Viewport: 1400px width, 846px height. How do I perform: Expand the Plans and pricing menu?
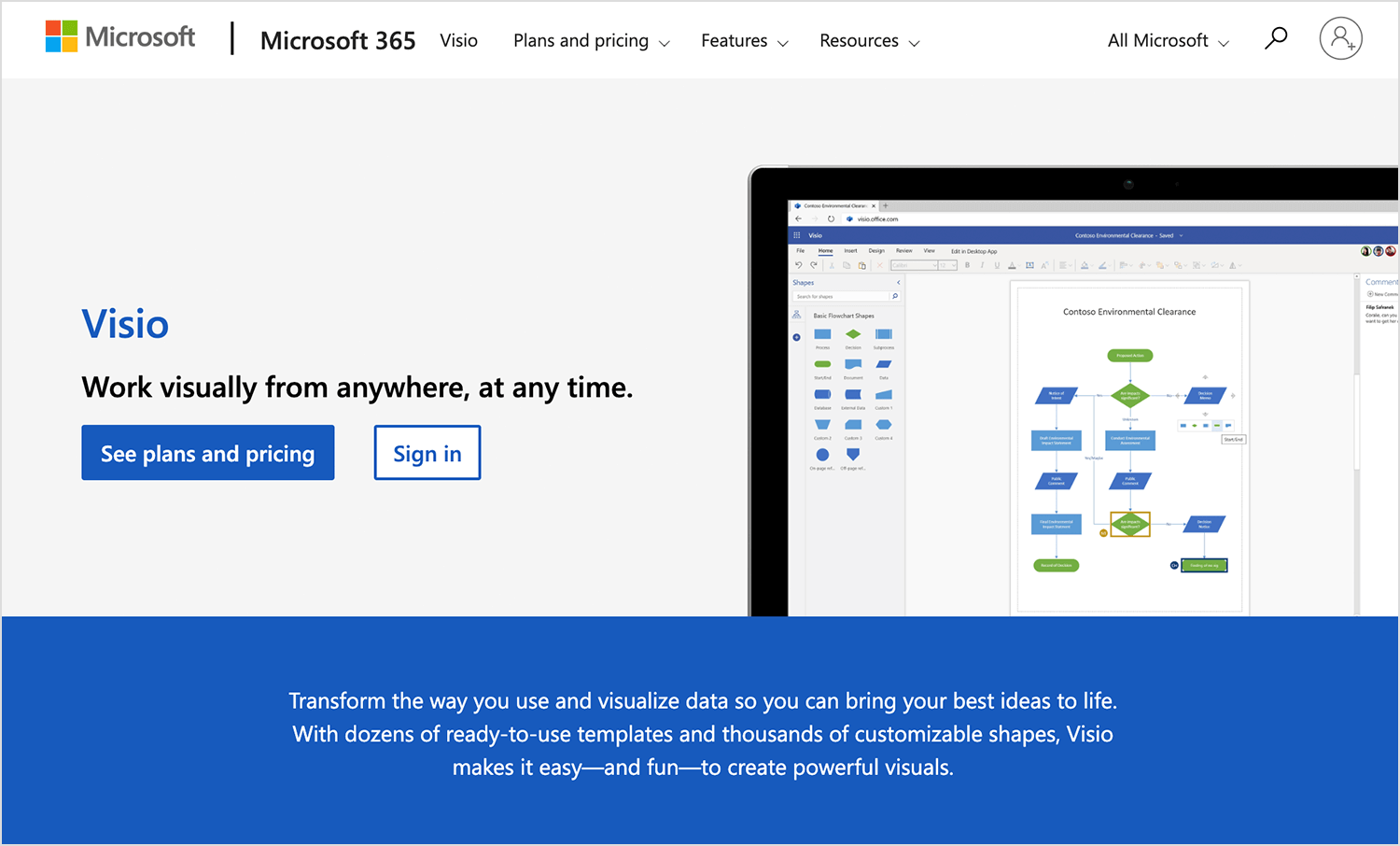point(592,41)
